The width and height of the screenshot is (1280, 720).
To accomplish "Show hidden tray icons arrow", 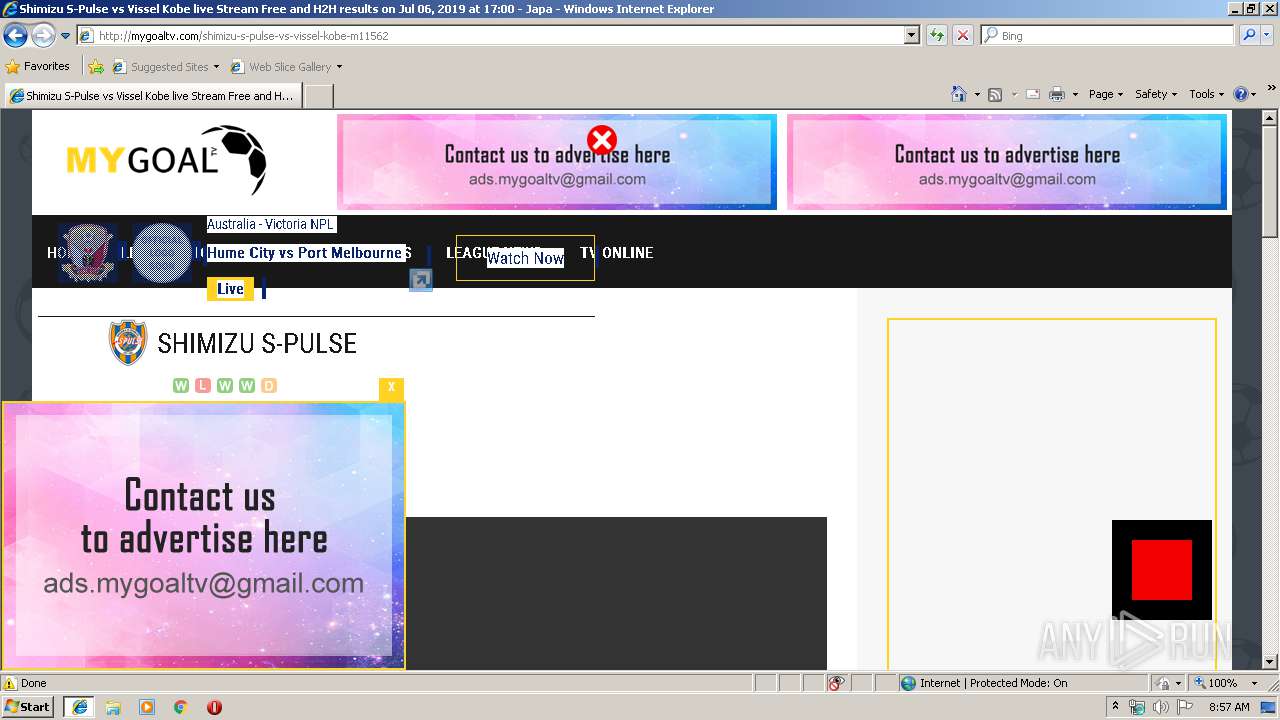I will 1115,706.
